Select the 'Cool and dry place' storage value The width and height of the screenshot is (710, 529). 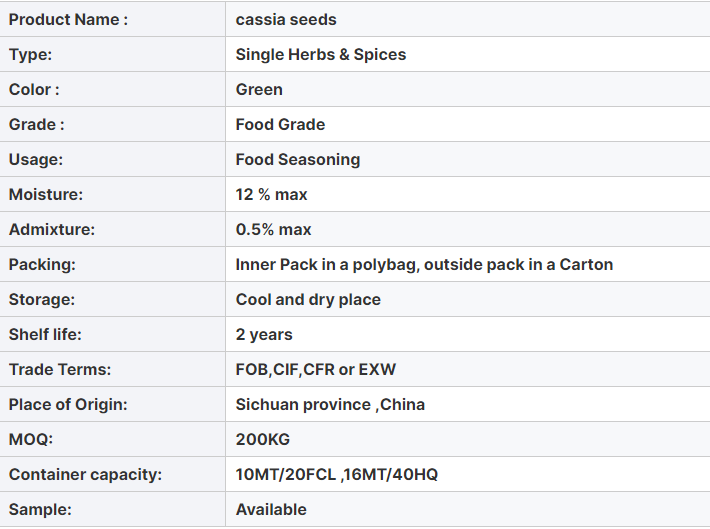point(308,299)
